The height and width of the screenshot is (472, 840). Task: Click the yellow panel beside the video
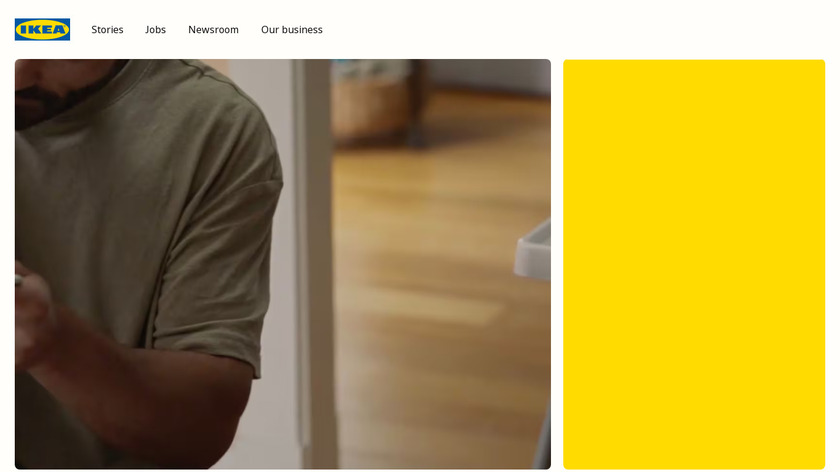pyautogui.click(x=694, y=264)
